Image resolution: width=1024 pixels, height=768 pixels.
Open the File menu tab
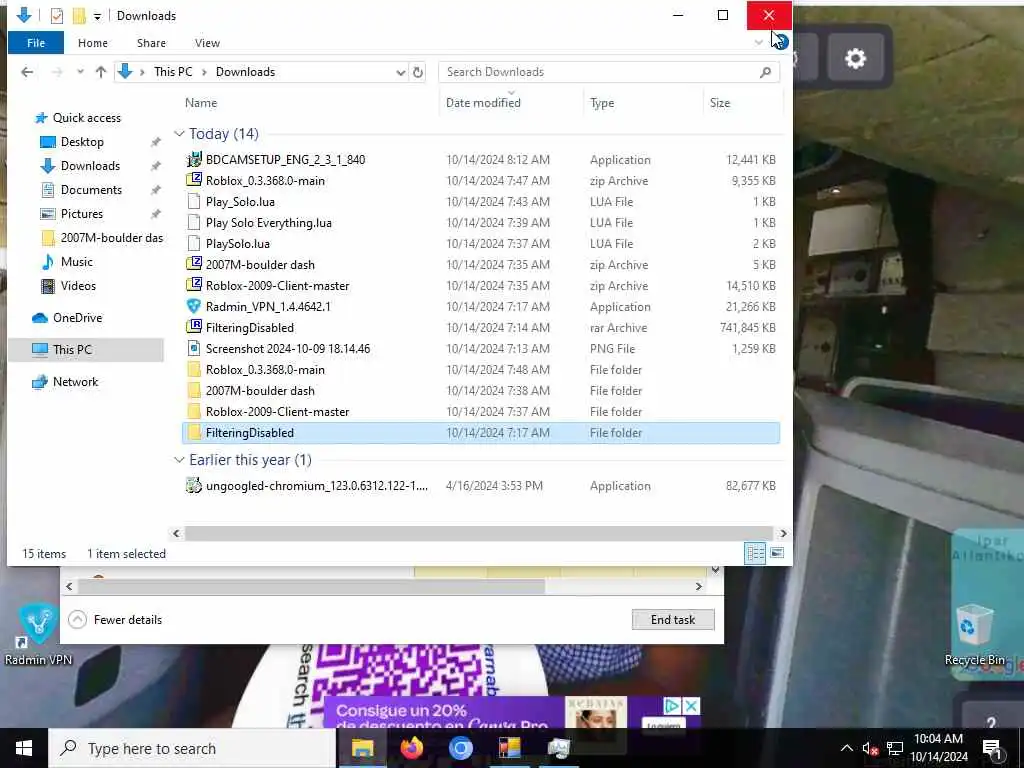point(36,43)
